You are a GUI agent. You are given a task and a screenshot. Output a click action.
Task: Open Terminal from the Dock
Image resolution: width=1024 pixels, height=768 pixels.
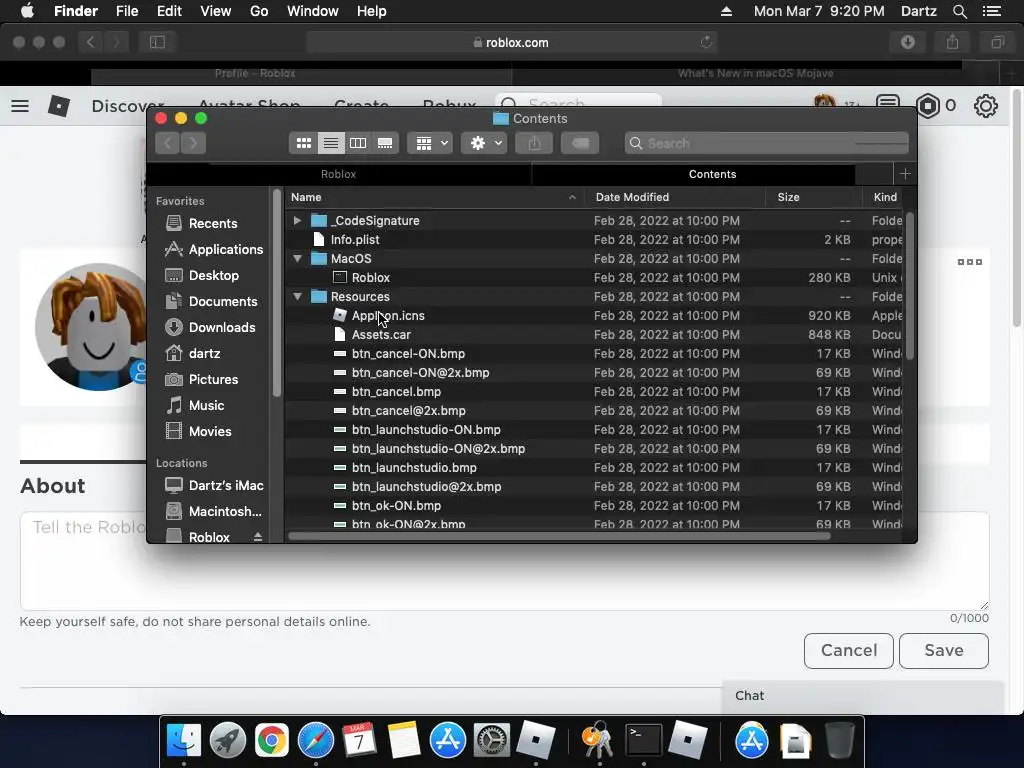643,741
